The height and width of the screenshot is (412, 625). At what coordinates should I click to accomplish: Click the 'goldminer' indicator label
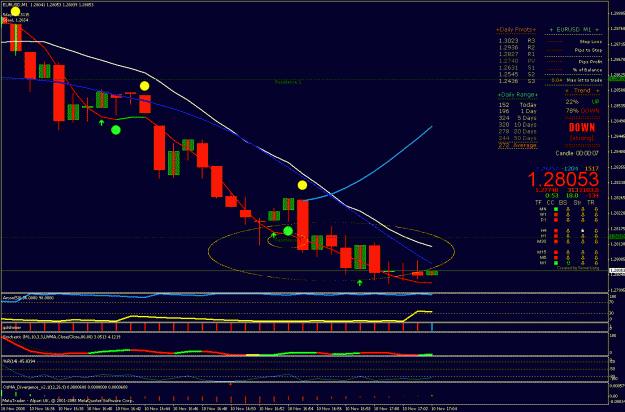11,328
